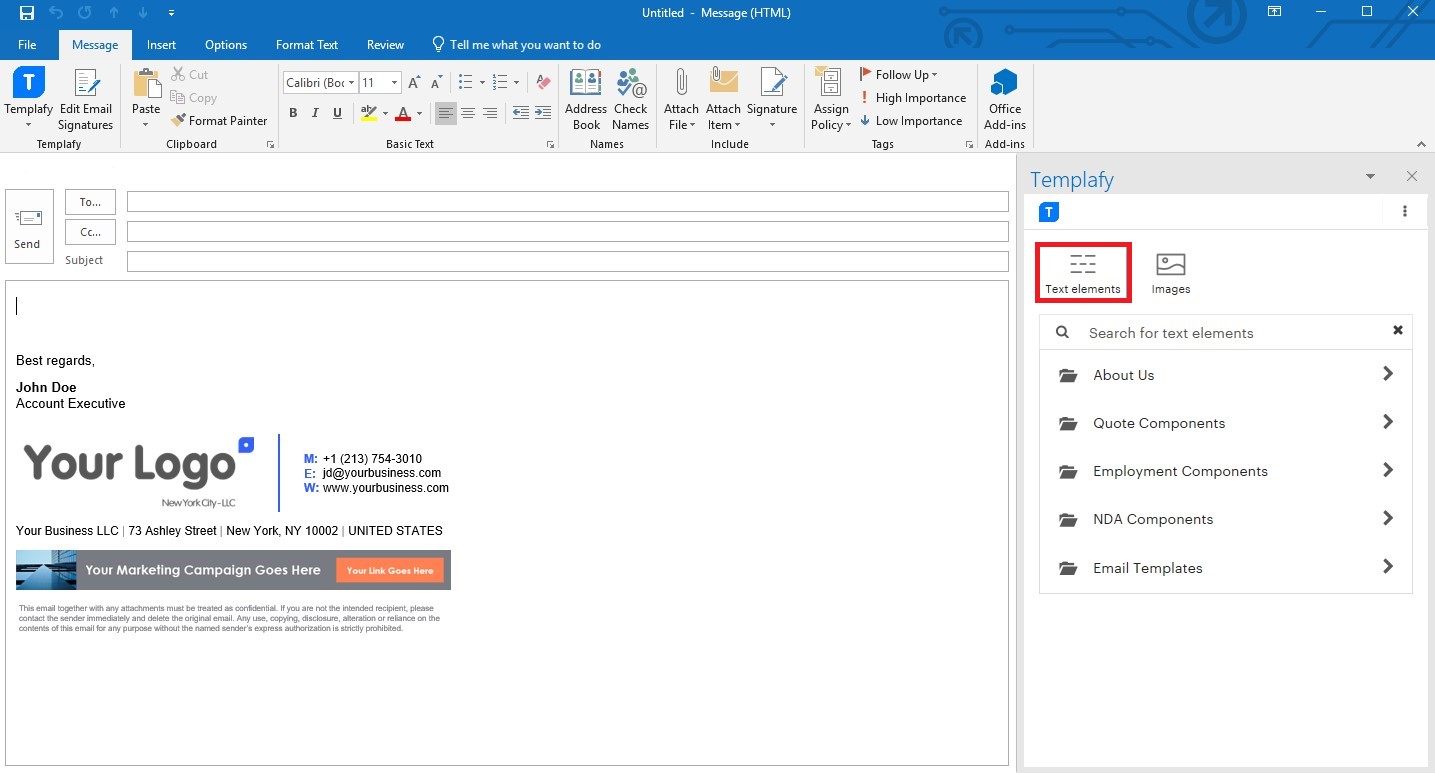Image resolution: width=1435 pixels, height=774 pixels.
Task: Select Text elements in Templafy pane
Action: coord(1083,273)
